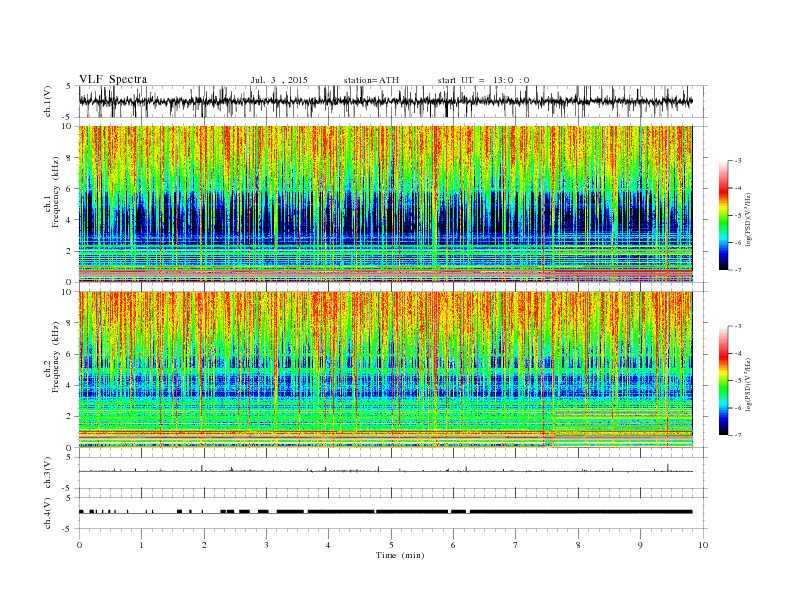
Task: Click the ch.1 spectrogram colorbar
Action: click(x=724, y=215)
